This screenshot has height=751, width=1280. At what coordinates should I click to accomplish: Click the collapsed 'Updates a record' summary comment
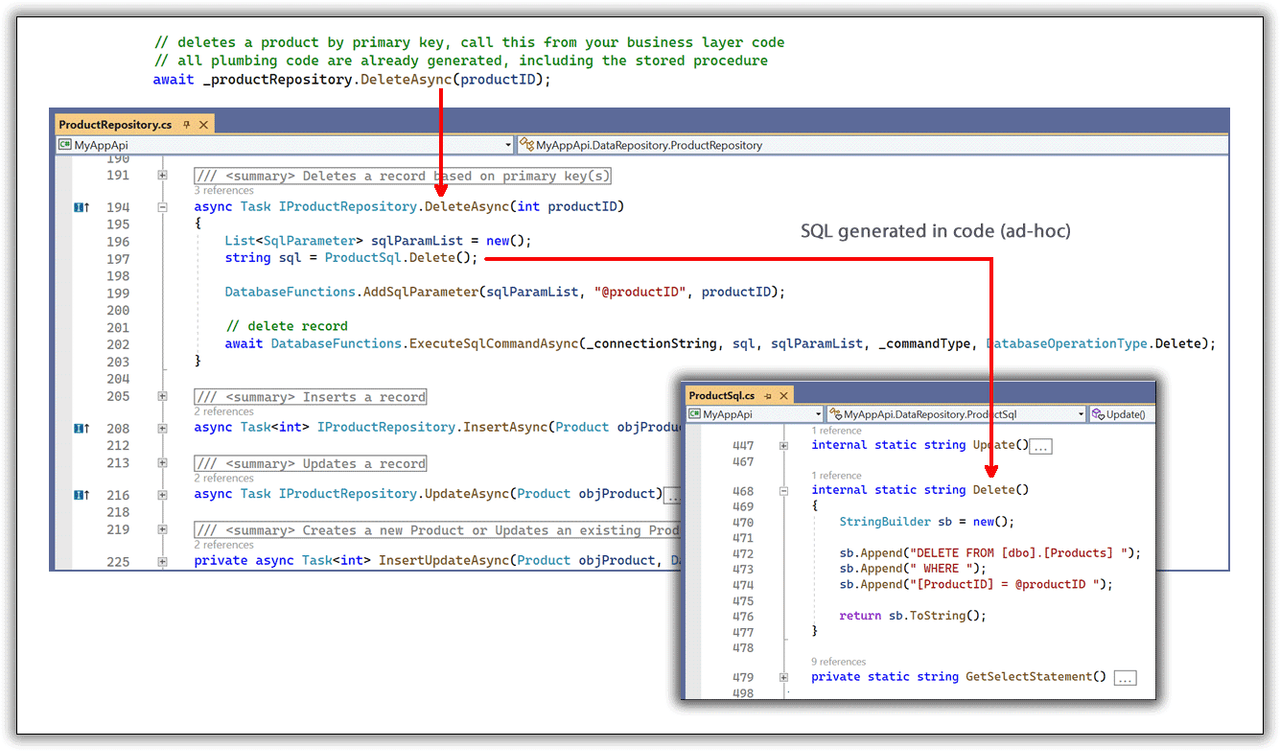point(310,463)
